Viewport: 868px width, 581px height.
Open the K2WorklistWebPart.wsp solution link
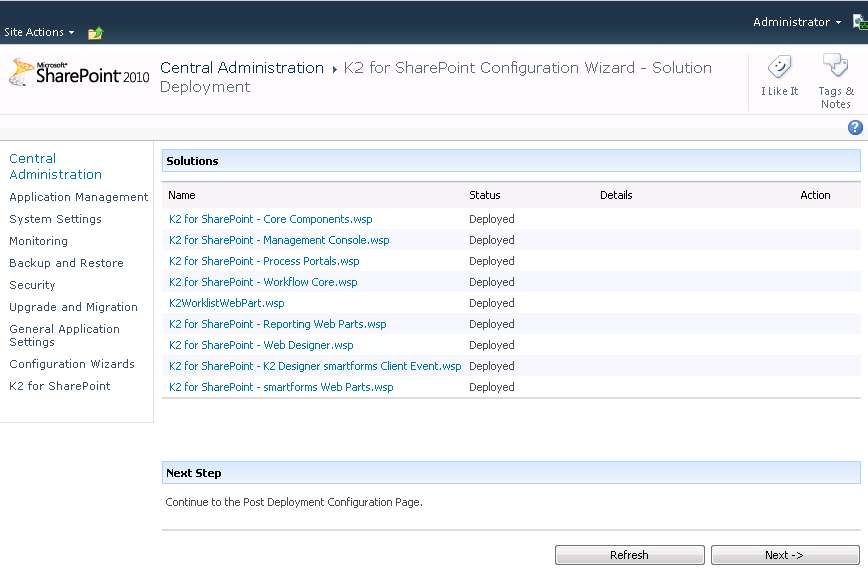[x=226, y=303]
